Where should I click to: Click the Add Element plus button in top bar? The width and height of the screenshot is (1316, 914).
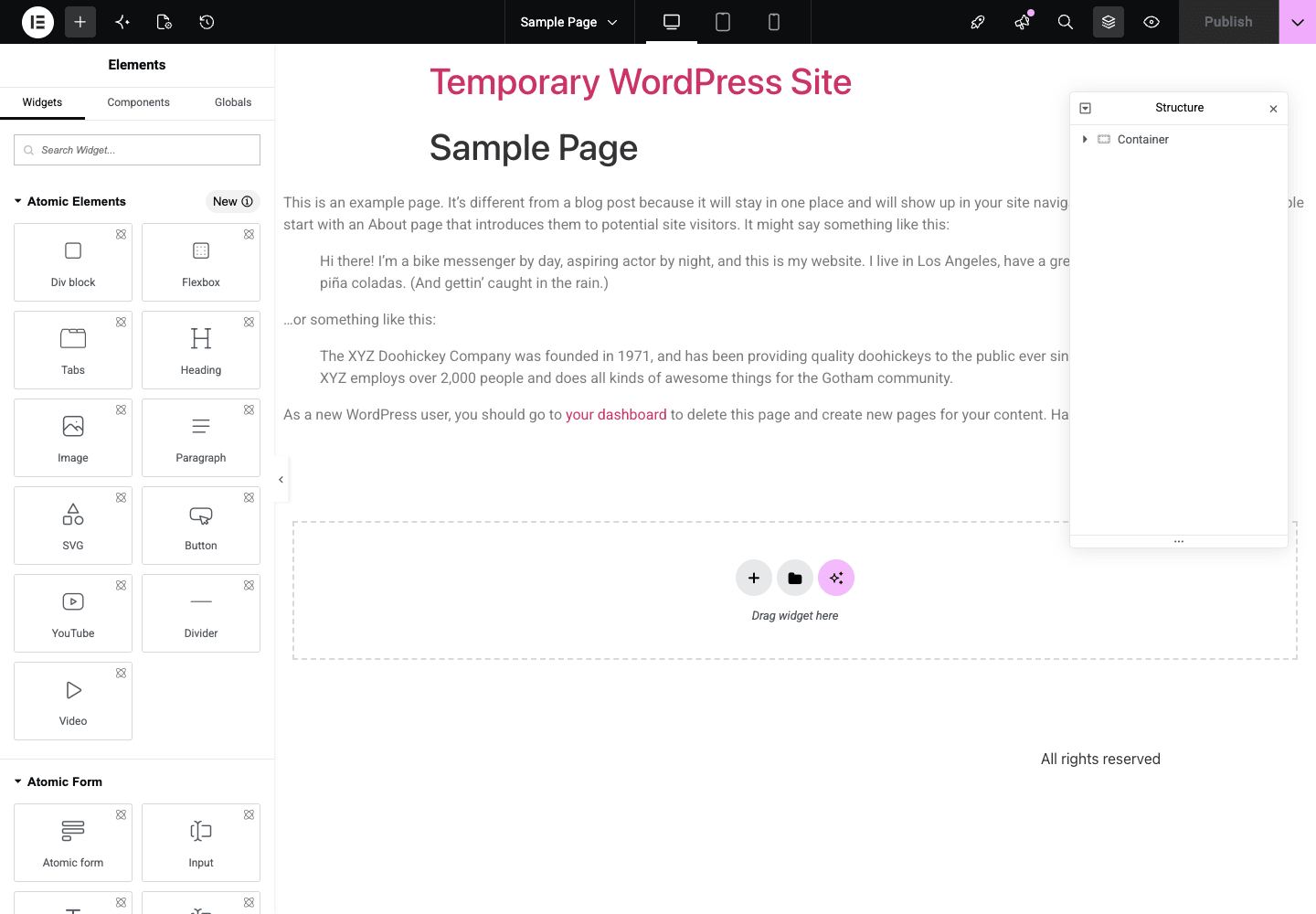pos(80,22)
